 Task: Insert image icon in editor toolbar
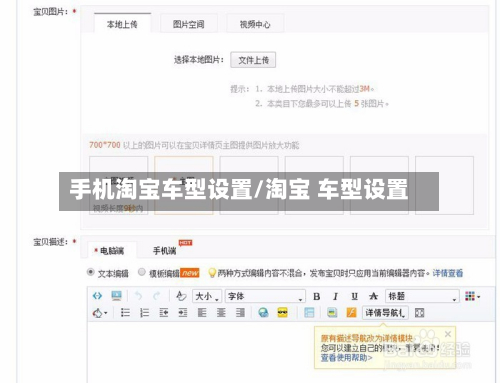332,313
